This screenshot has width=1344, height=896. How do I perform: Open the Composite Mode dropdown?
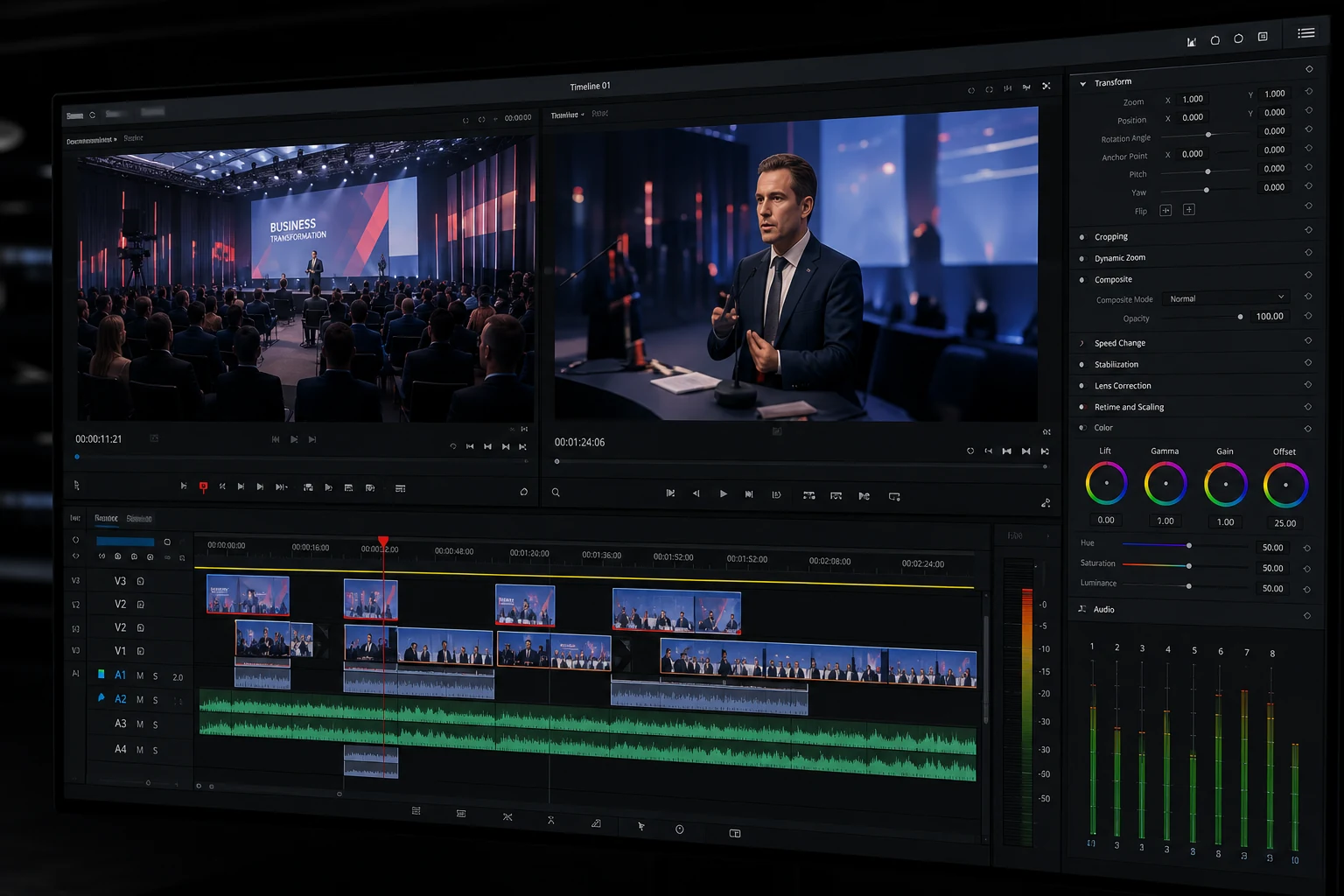[1226, 298]
